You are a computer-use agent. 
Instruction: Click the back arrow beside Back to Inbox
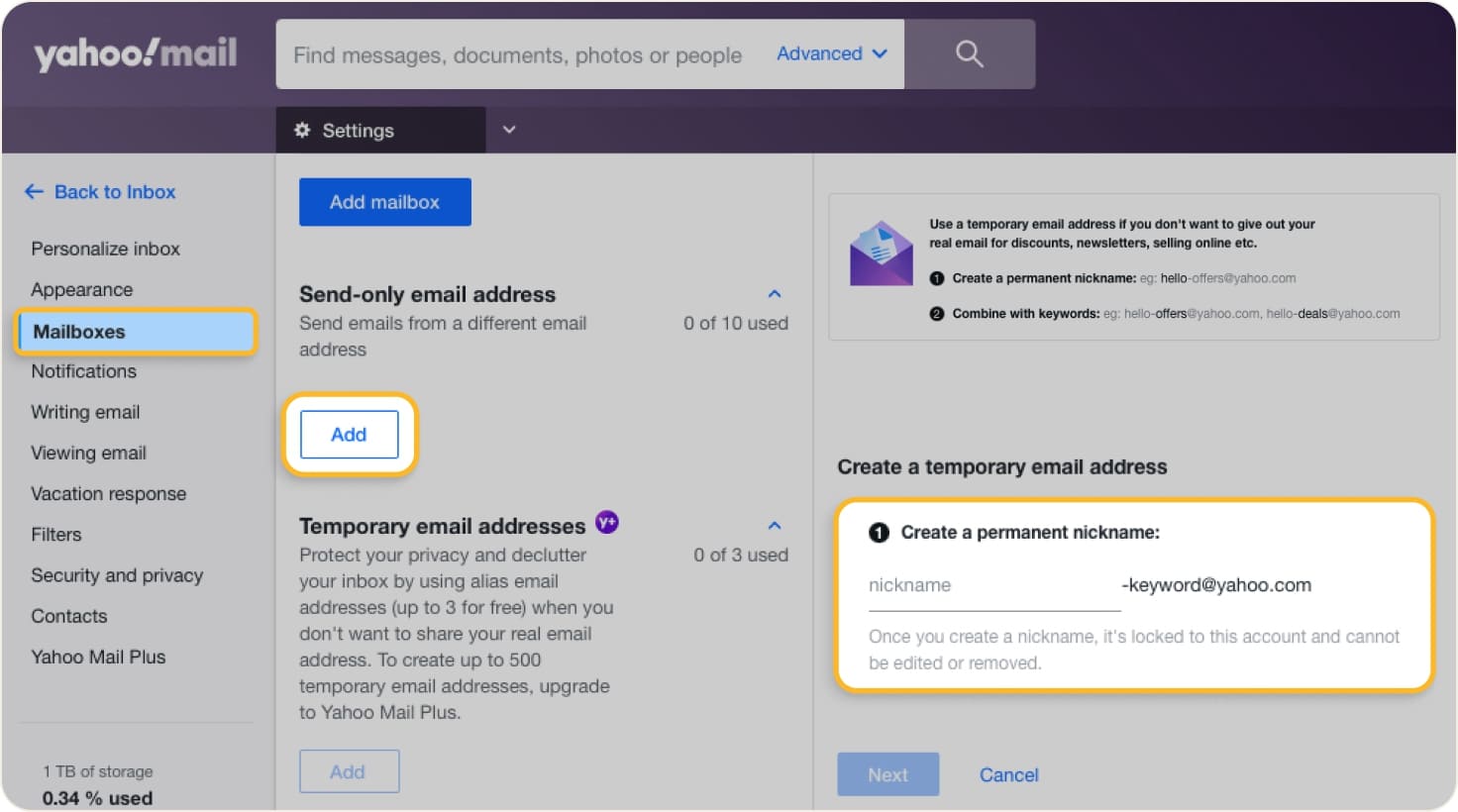(x=34, y=191)
